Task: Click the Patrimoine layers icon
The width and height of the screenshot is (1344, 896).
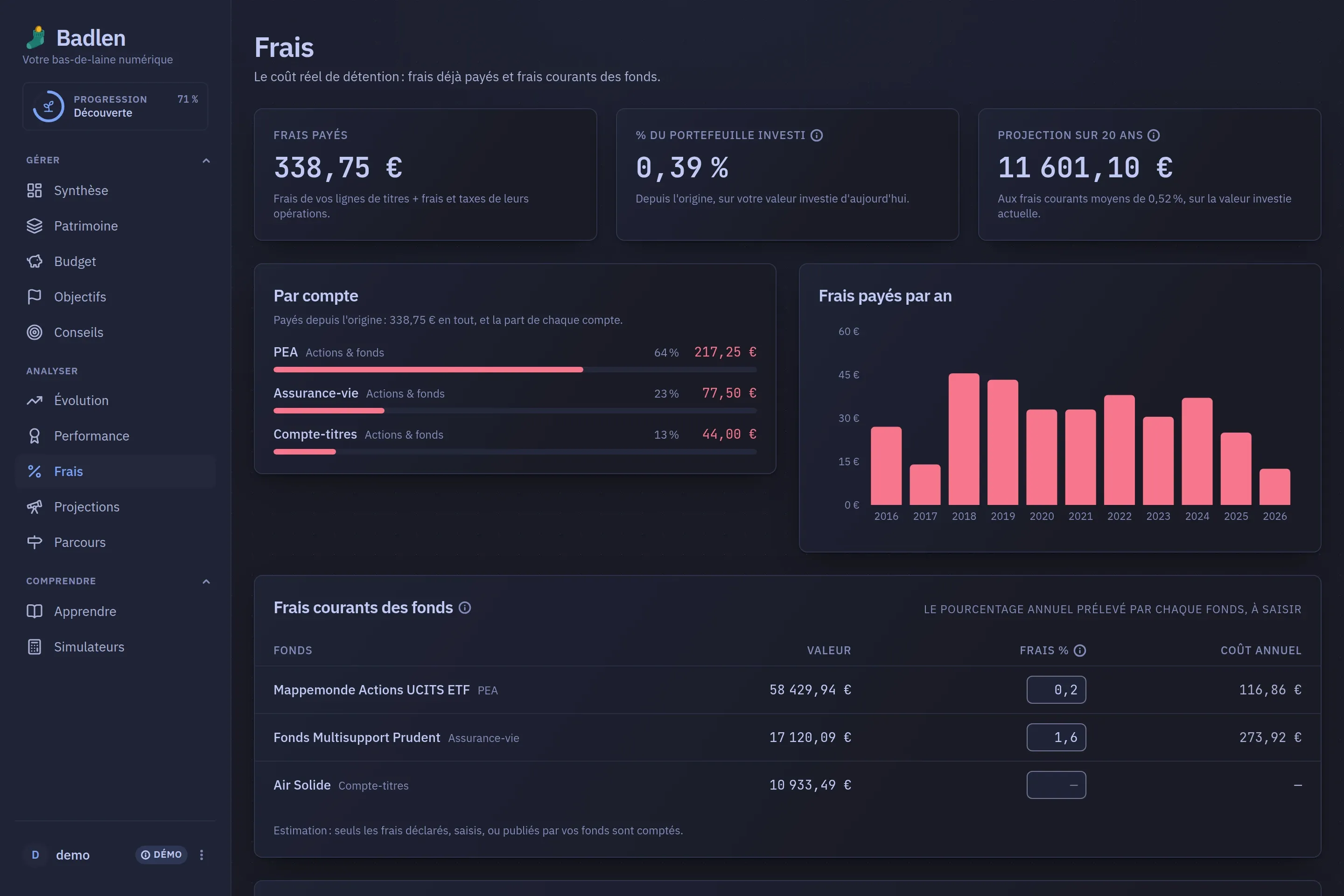Action: tap(34, 226)
